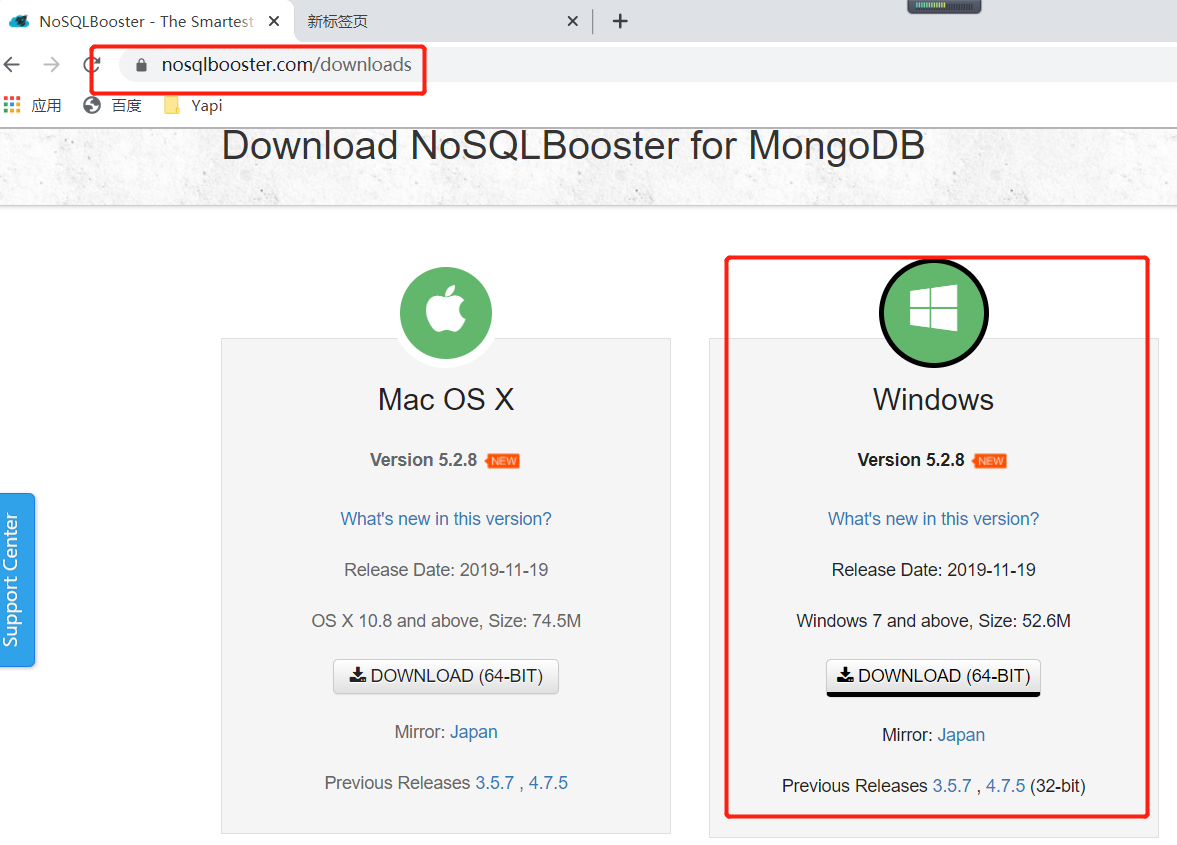Image resolution: width=1177 pixels, height=845 pixels.
Task: Reload the page with the refresh icon
Action: (92, 65)
